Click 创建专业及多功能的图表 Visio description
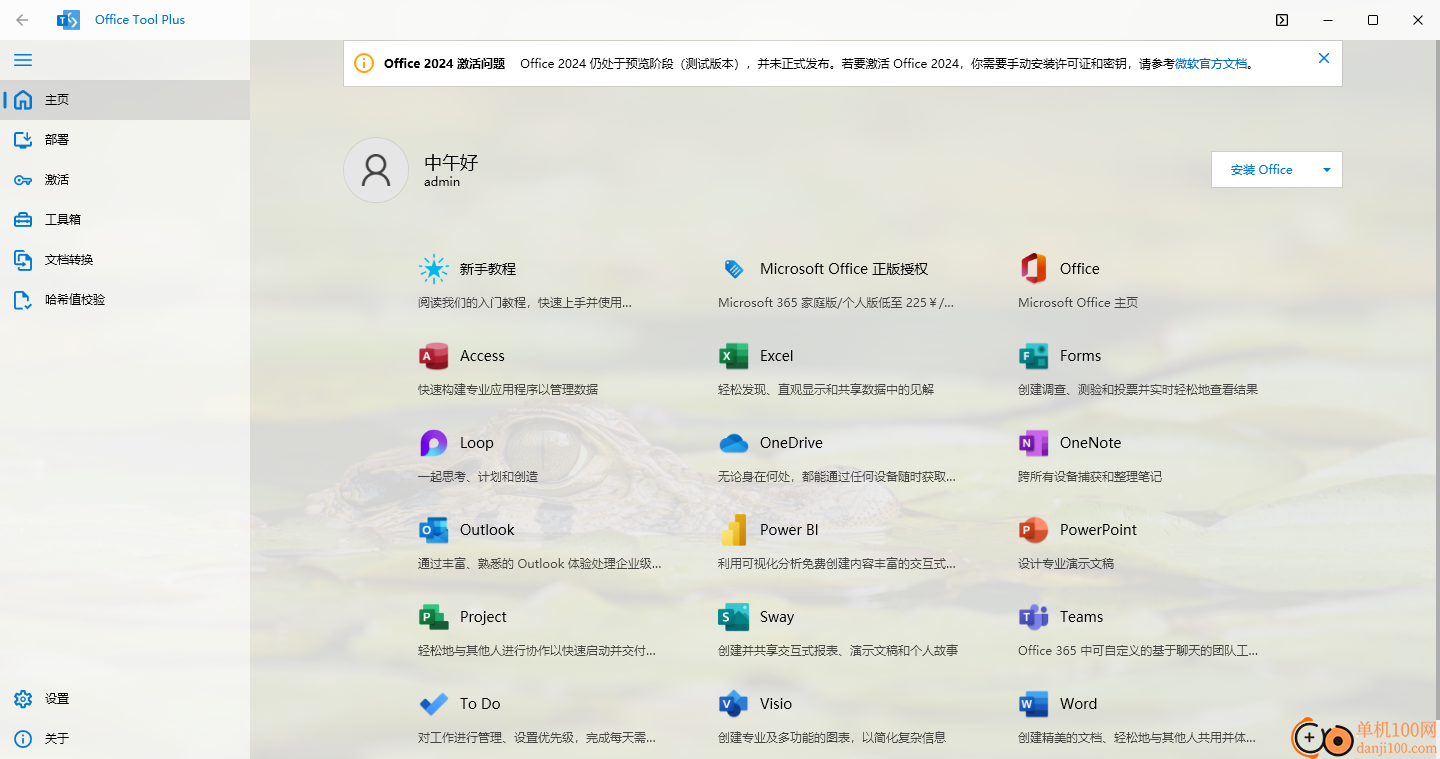The height and width of the screenshot is (759, 1440). pos(832,737)
